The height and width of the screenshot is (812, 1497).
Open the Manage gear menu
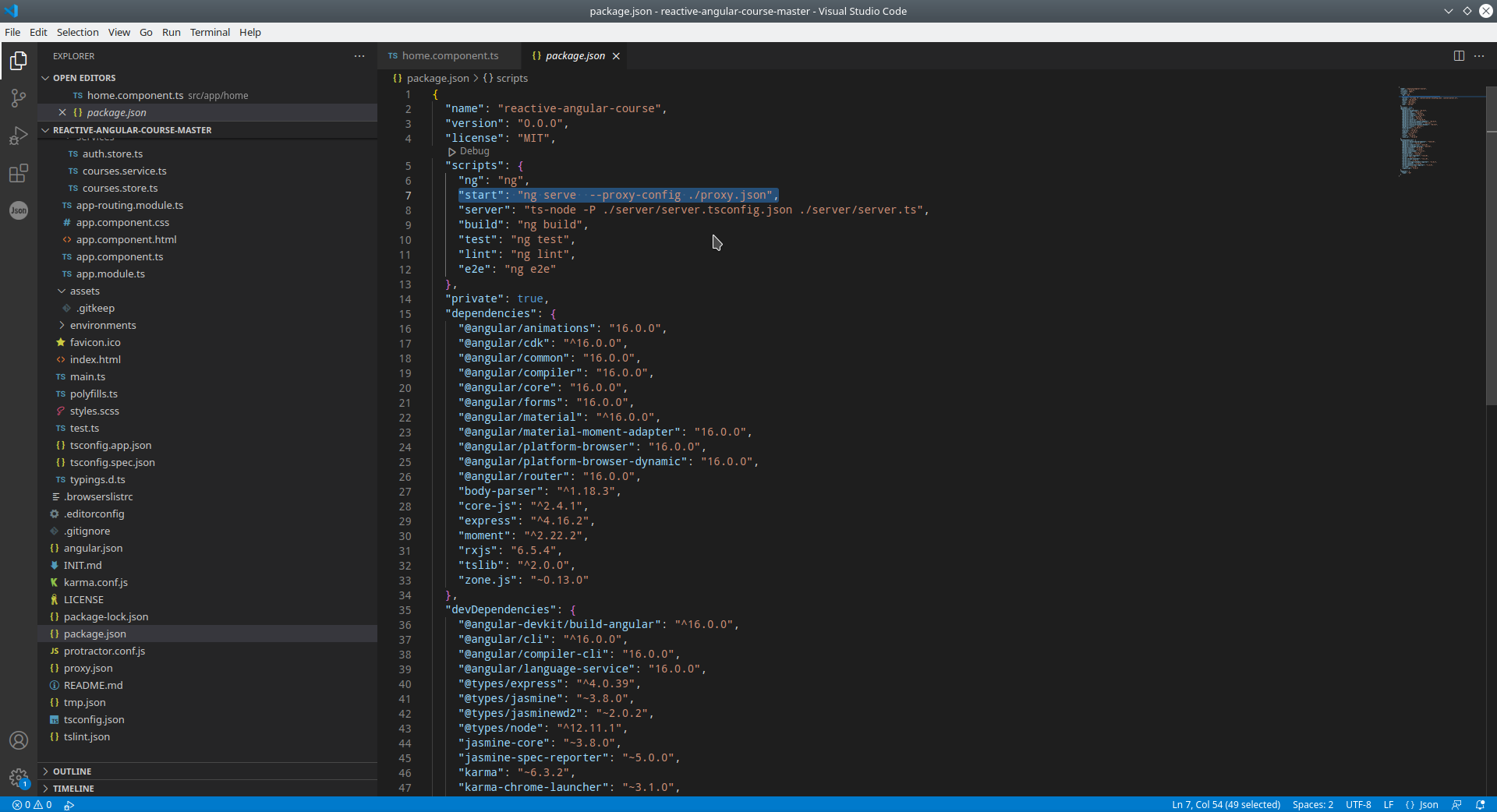[19, 778]
